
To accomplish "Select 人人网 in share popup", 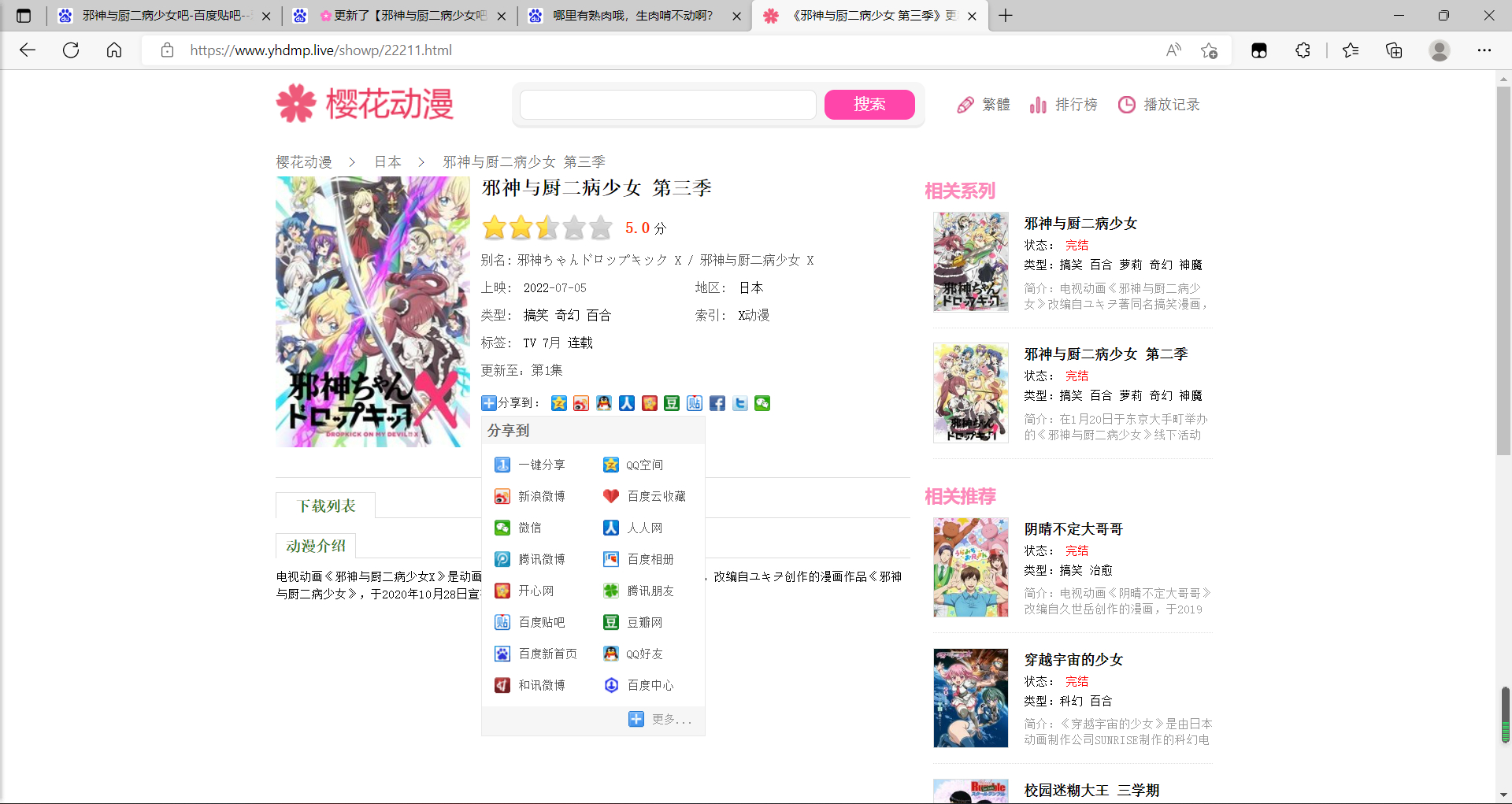I will (x=633, y=528).
